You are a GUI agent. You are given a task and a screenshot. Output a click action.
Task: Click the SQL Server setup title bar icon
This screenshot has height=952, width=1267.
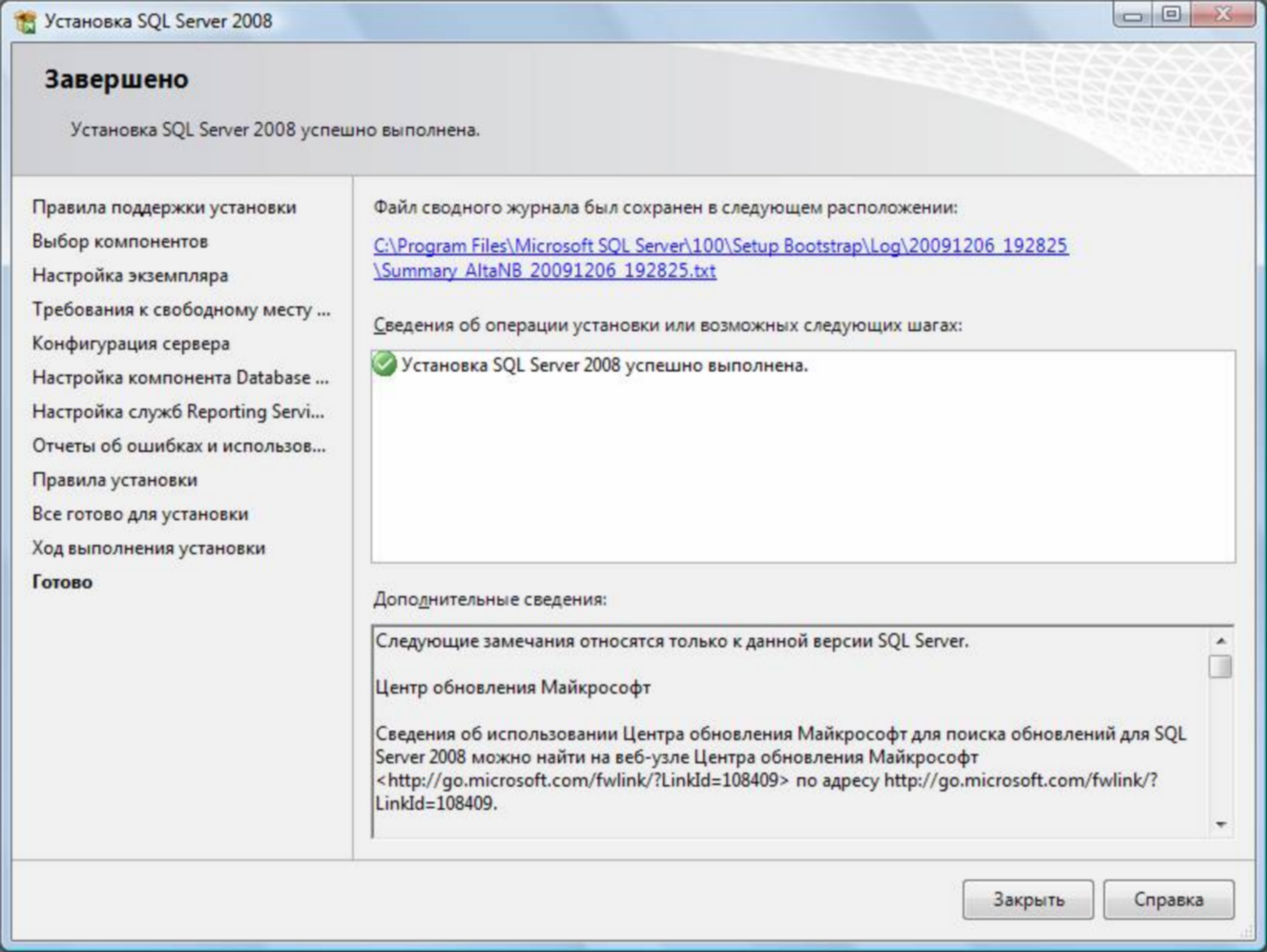25,20
